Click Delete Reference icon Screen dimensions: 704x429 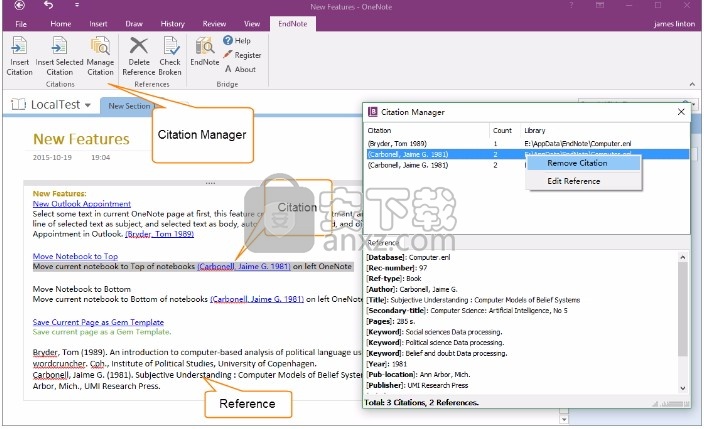click(x=139, y=57)
